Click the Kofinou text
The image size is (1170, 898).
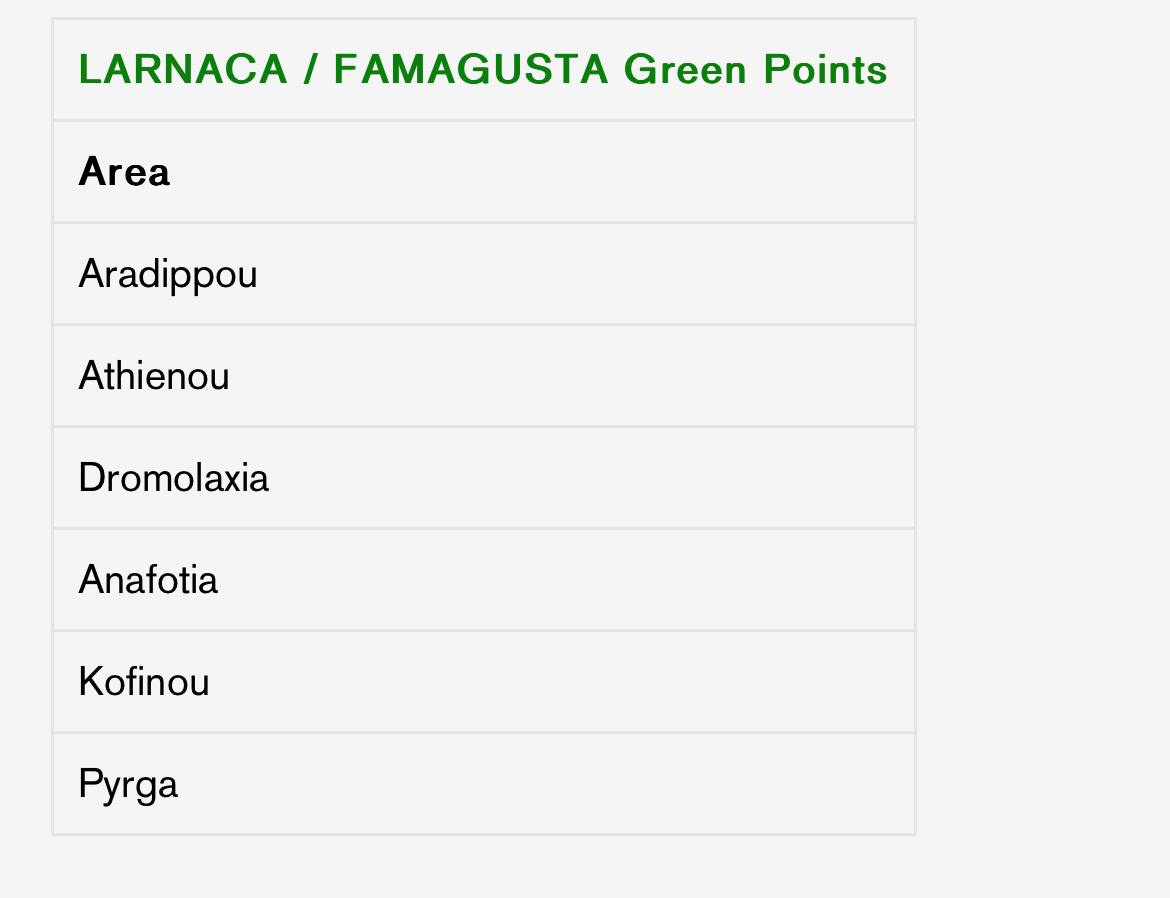(x=144, y=682)
